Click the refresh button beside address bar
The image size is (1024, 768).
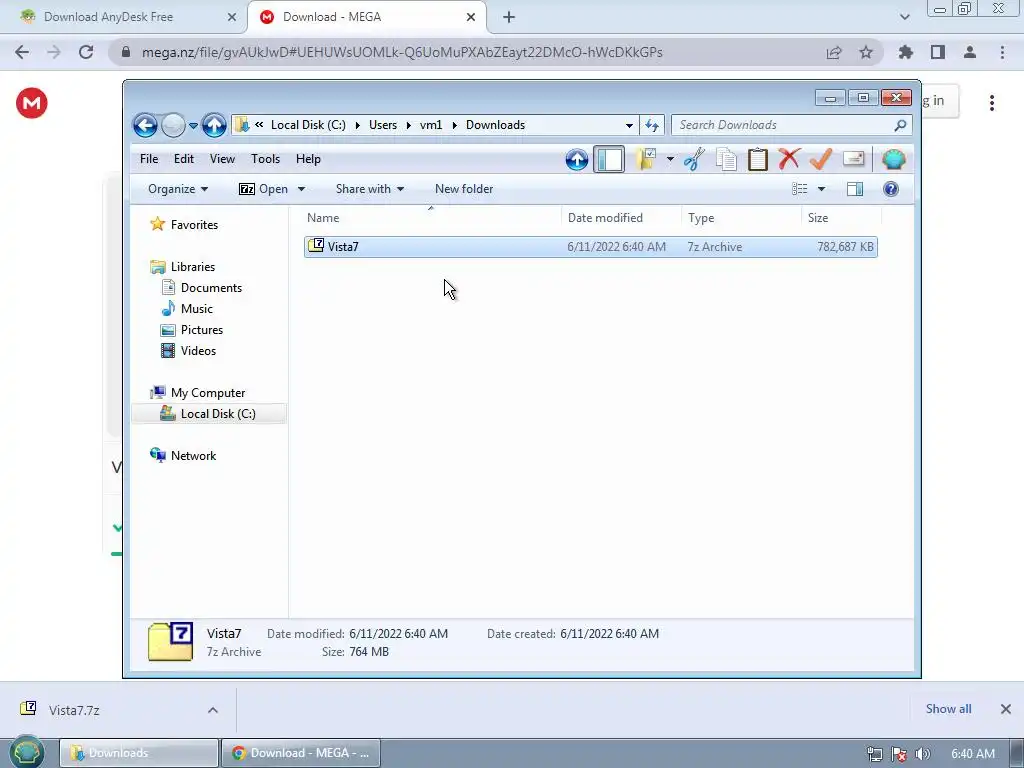[x=652, y=125]
